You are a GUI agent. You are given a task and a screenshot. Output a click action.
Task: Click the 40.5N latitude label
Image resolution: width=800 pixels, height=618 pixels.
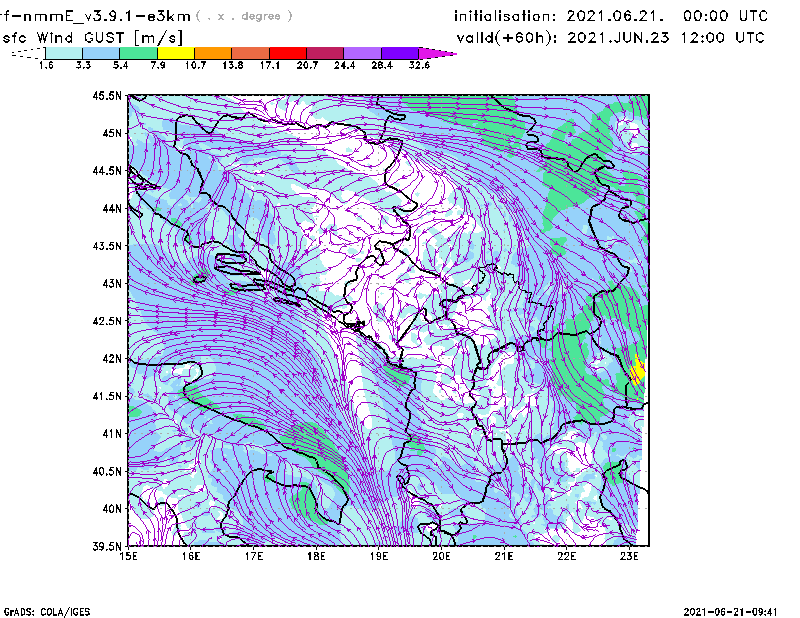[x=107, y=471]
